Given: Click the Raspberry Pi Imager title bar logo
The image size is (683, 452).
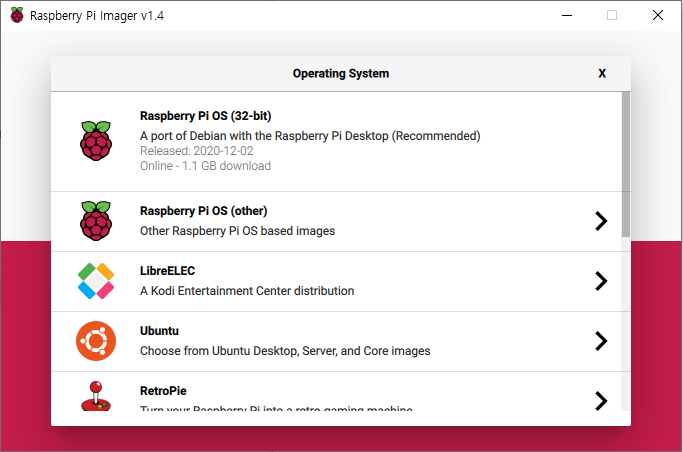Looking at the screenshot, I should coord(17,15).
